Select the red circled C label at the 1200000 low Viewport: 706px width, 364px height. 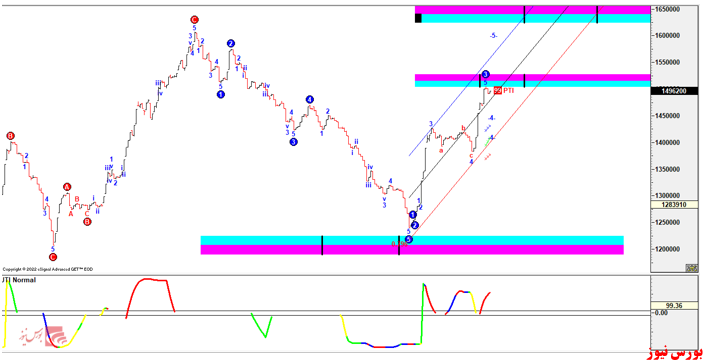pyautogui.click(x=53, y=257)
